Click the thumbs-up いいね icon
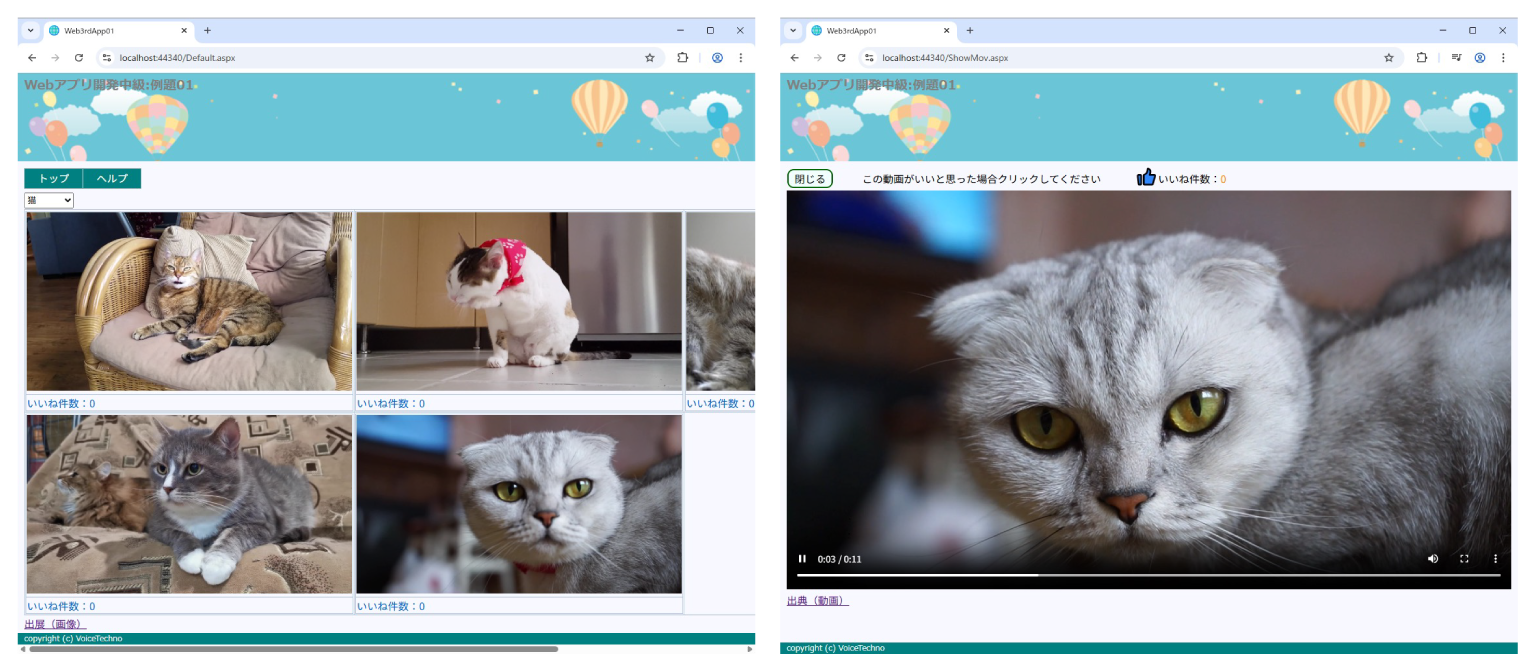1536x672 pixels. [1146, 178]
